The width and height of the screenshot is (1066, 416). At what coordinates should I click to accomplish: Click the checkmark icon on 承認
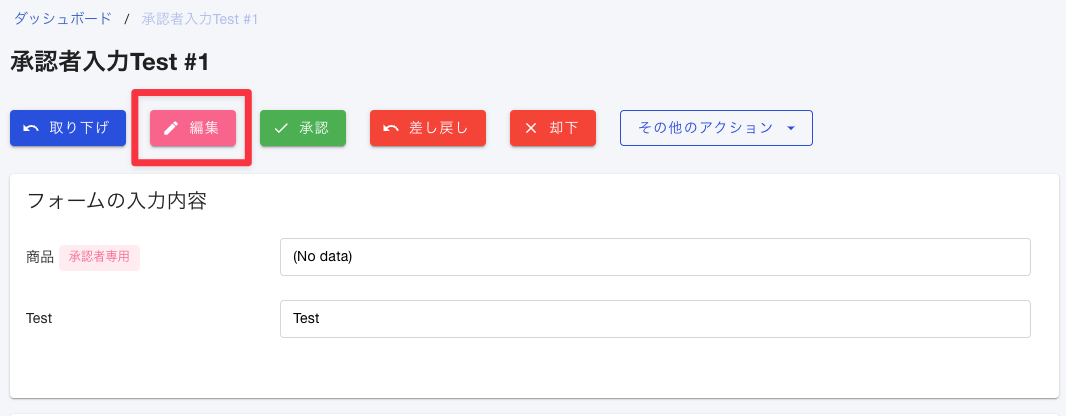281,128
